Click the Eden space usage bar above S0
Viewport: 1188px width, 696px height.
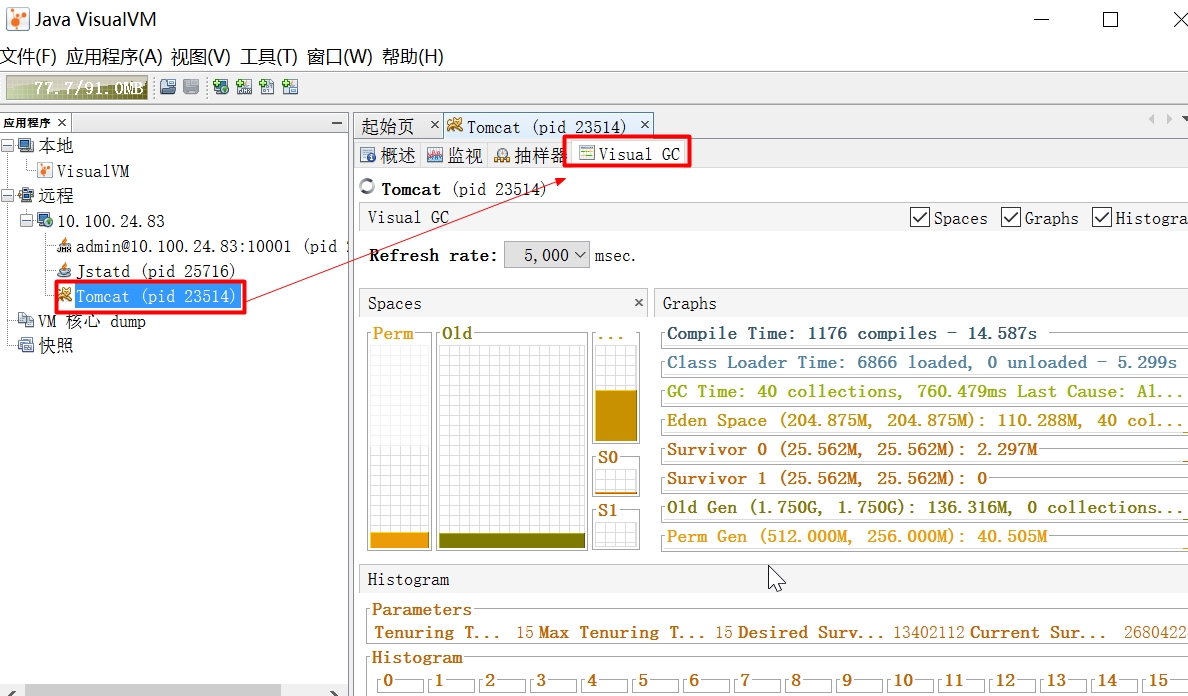coord(616,415)
